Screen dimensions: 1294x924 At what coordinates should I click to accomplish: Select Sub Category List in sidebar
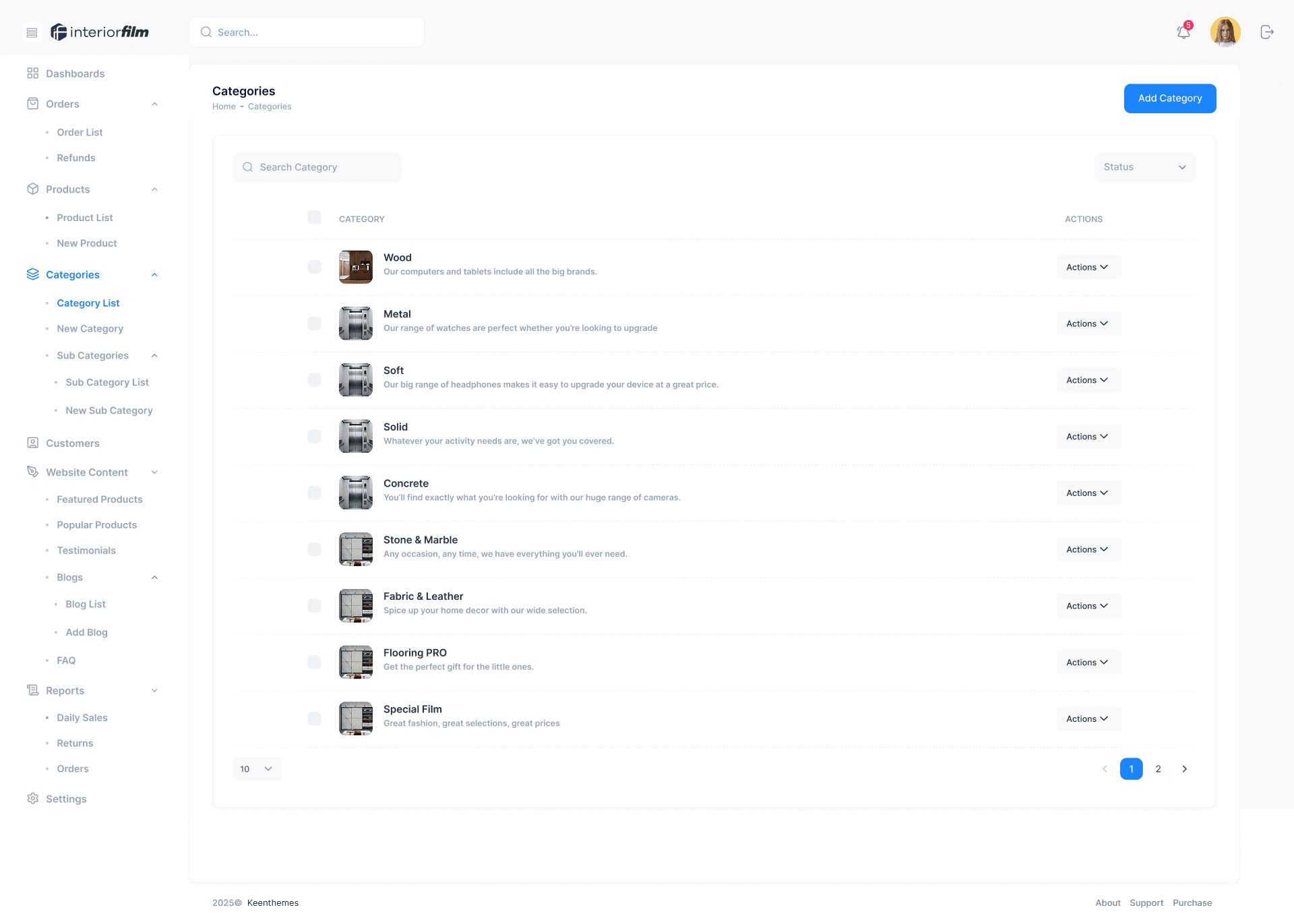(x=107, y=382)
